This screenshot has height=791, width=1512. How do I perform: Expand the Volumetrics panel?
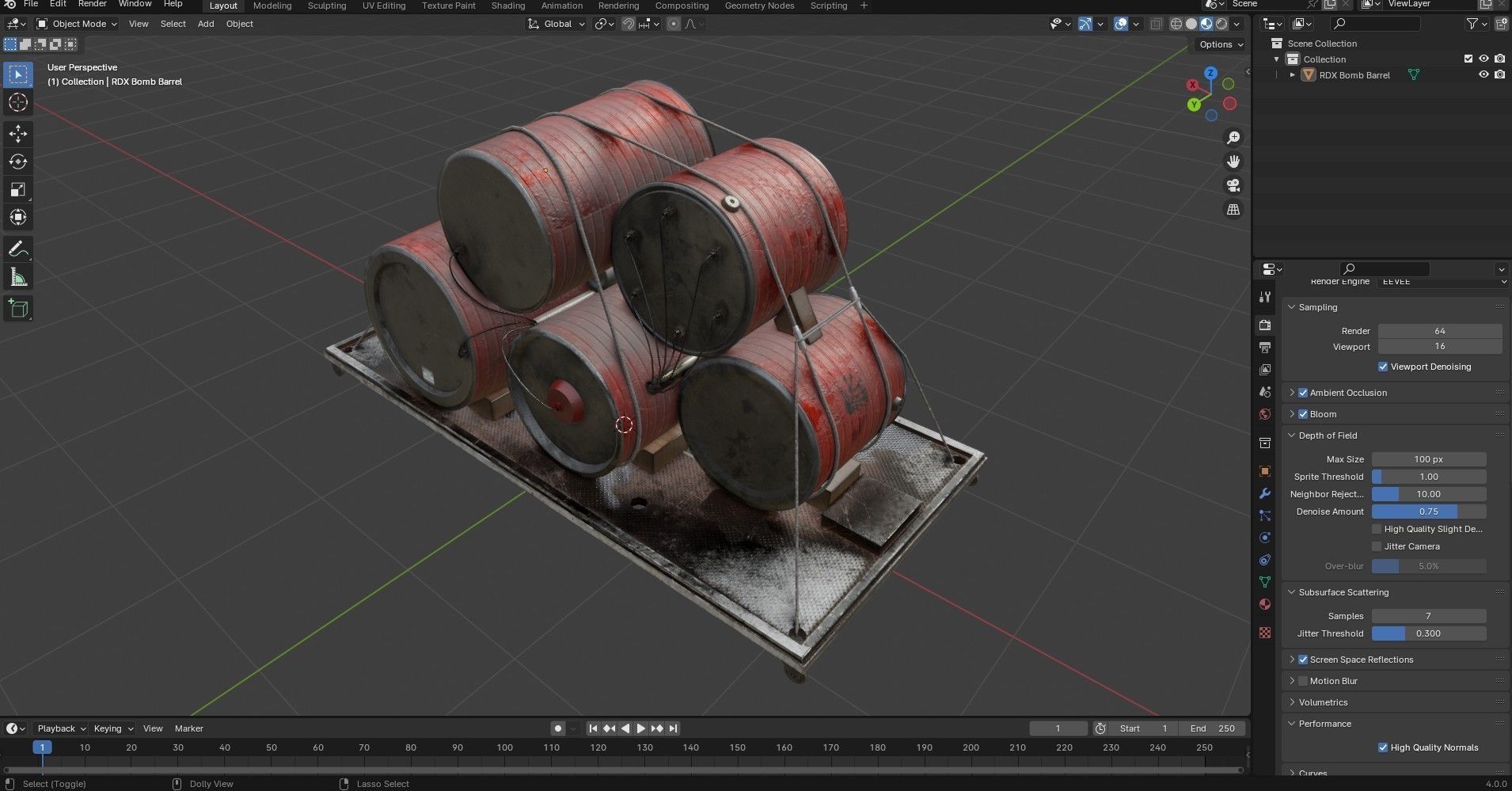pos(1292,702)
